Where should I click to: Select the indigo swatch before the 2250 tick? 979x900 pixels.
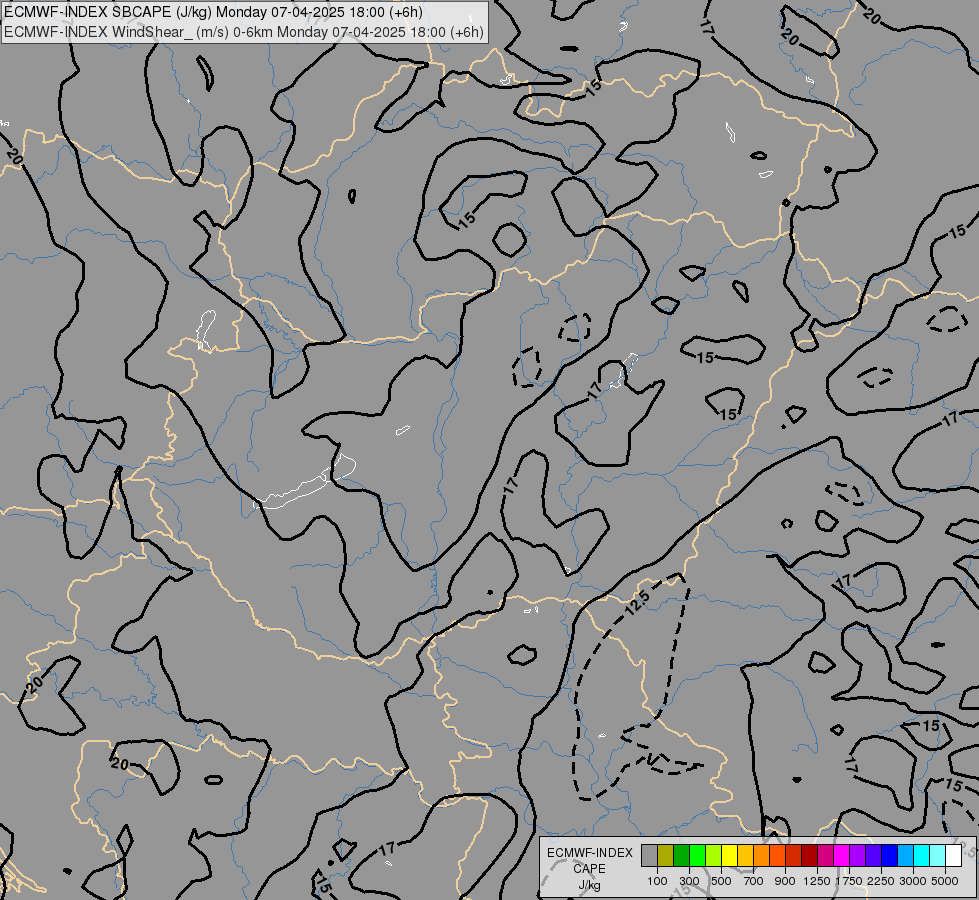pos(873,855)
